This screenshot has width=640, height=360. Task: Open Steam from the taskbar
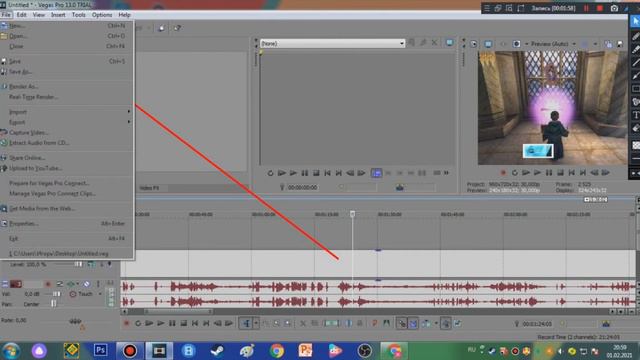point(217,351)
